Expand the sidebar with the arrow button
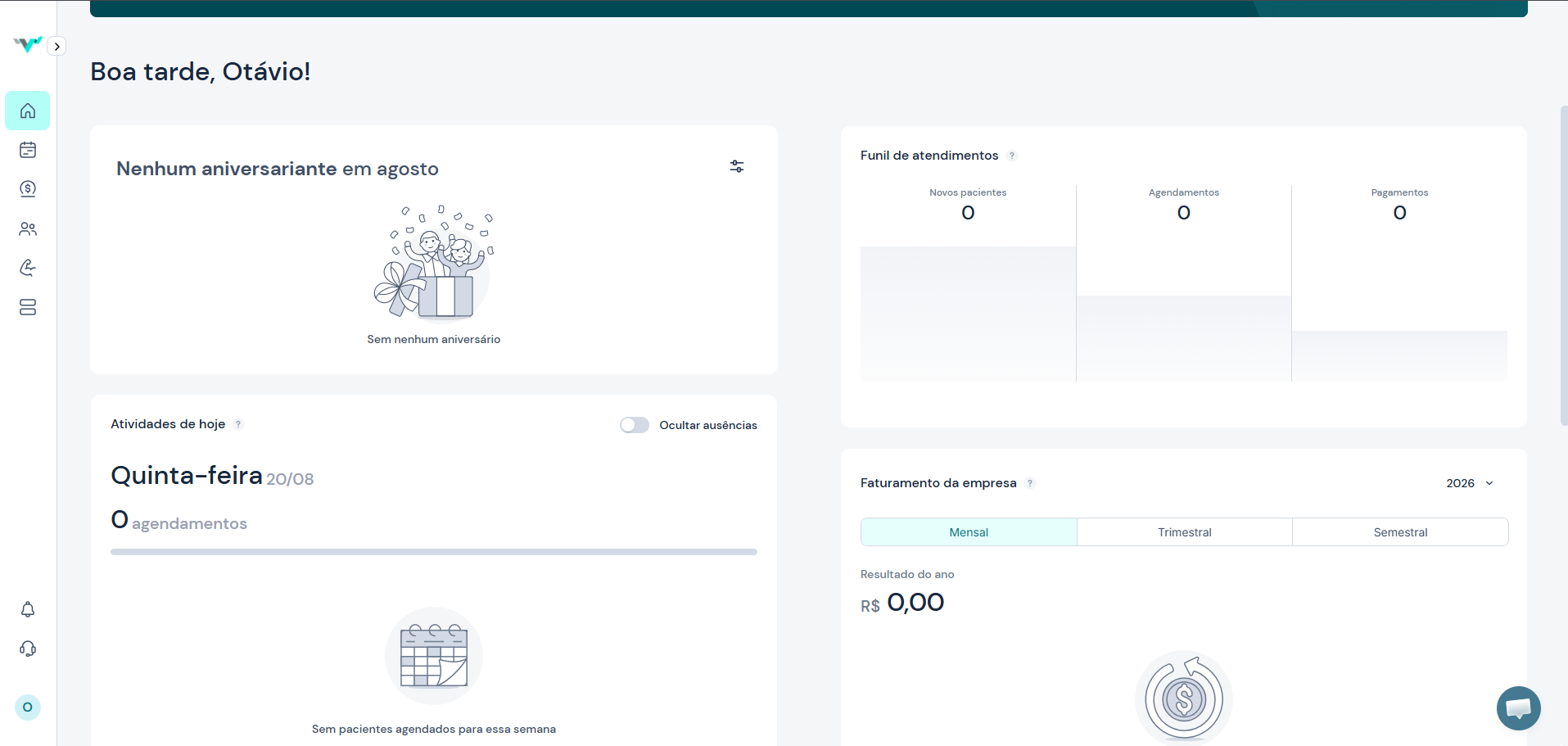This screenshot has width=1568, height=746. (56, 47)
